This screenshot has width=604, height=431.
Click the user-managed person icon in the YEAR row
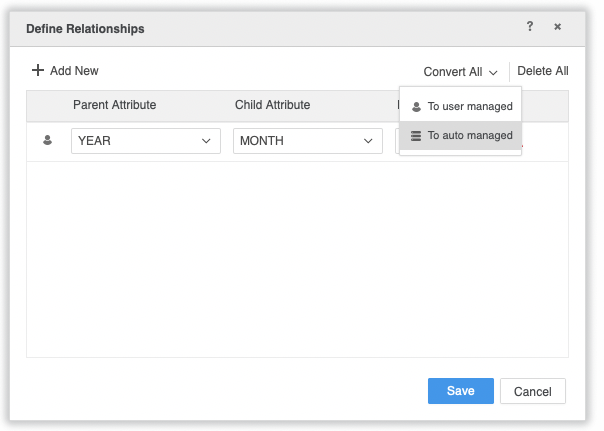47,141
